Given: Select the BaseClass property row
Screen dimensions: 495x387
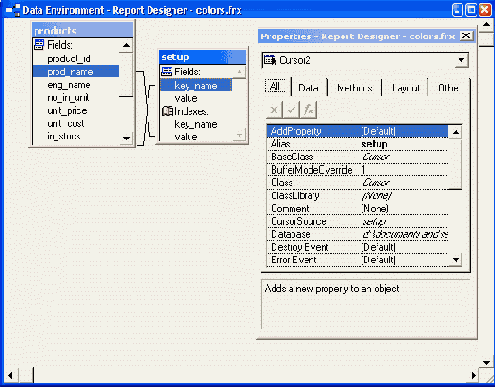Looking at the screenshot, I should click(x=357, y=157).
